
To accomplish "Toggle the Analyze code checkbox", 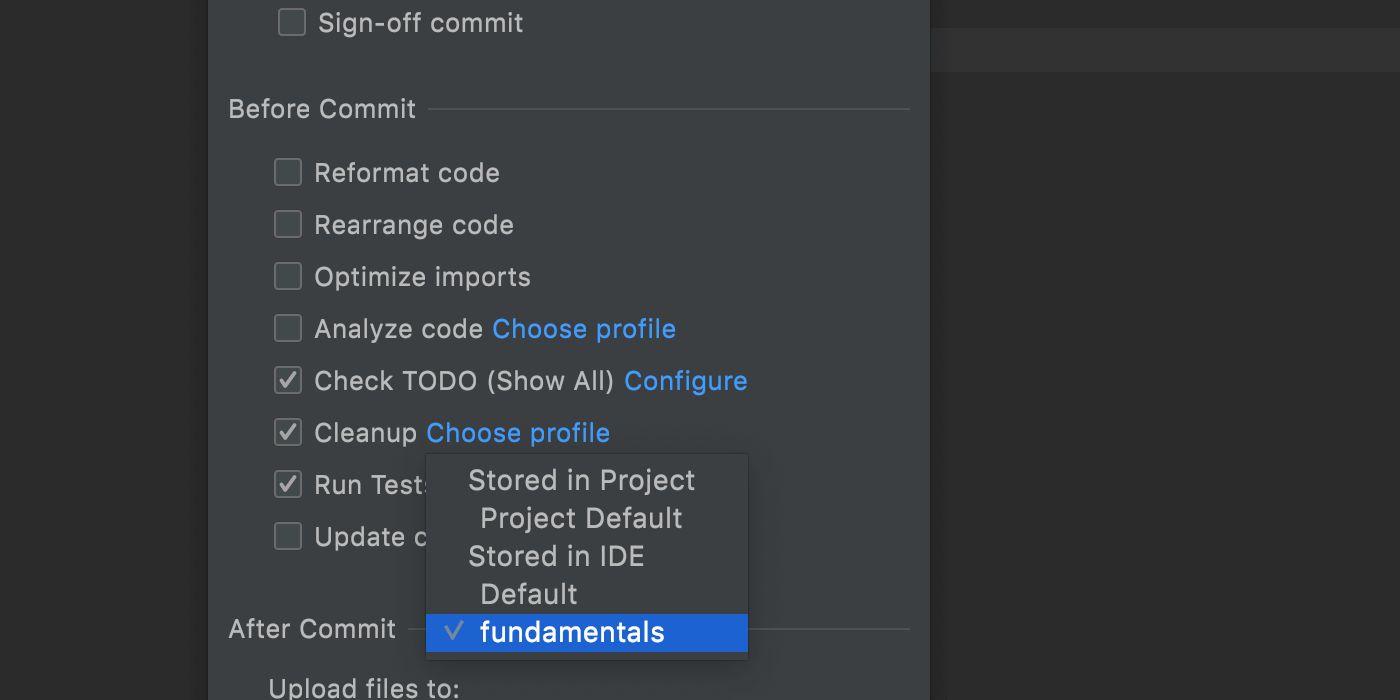I will 288,328.
